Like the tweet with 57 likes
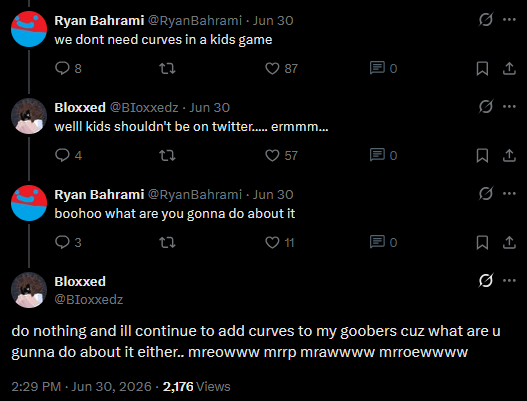 coord(272,155)
